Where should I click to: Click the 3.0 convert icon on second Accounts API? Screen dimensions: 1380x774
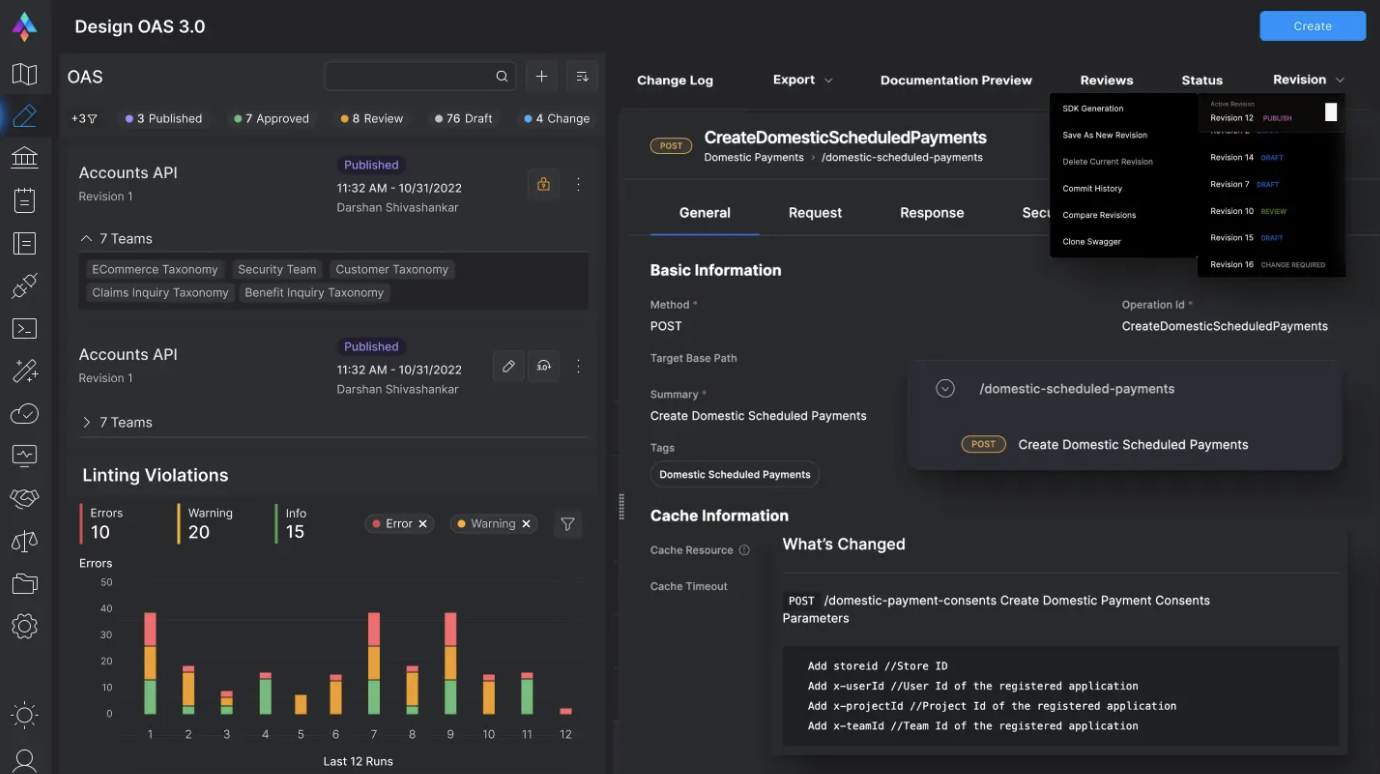[543, 366]
